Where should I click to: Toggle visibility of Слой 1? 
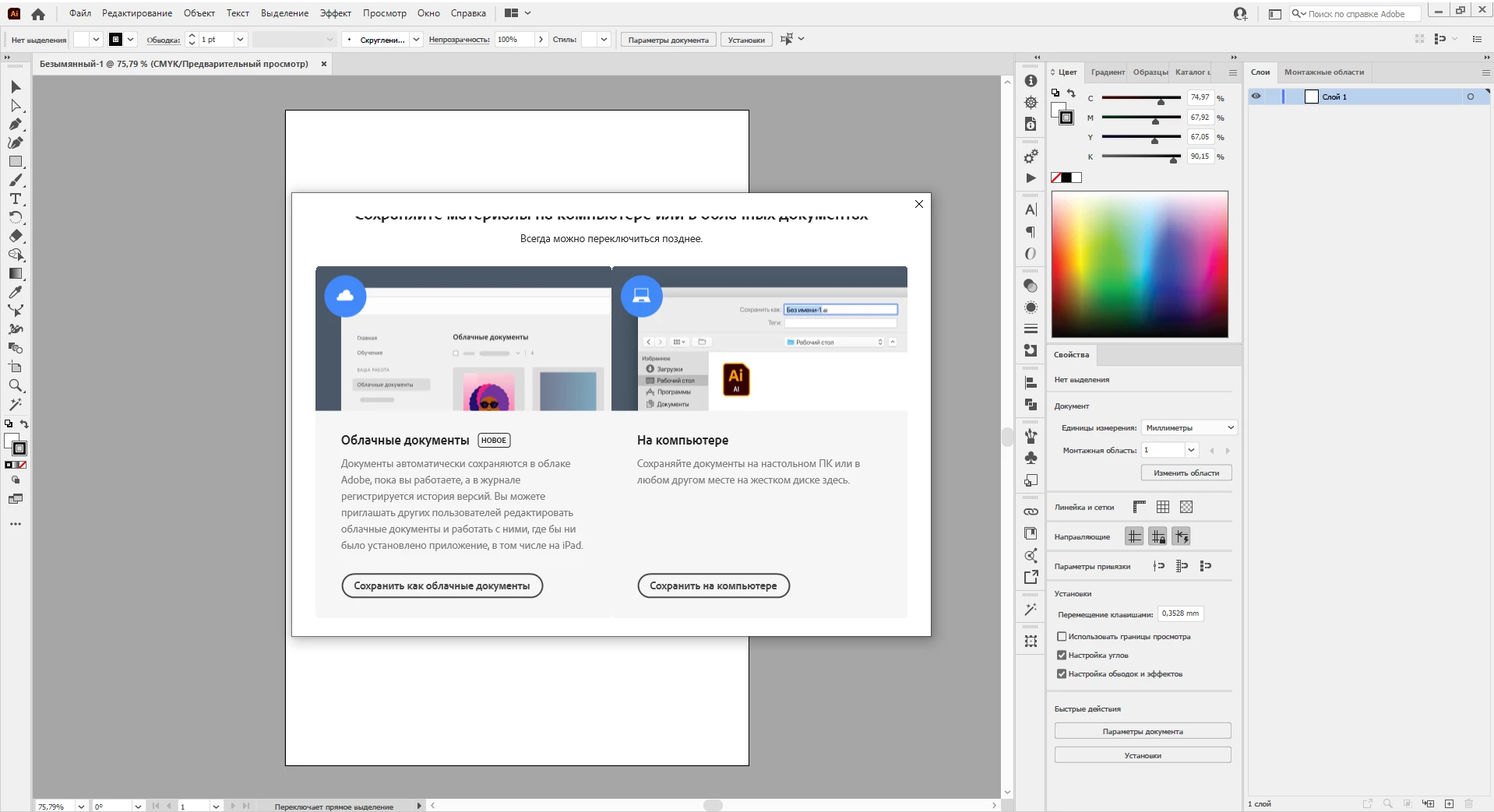pyautogui.click(x=1256, y=97)
